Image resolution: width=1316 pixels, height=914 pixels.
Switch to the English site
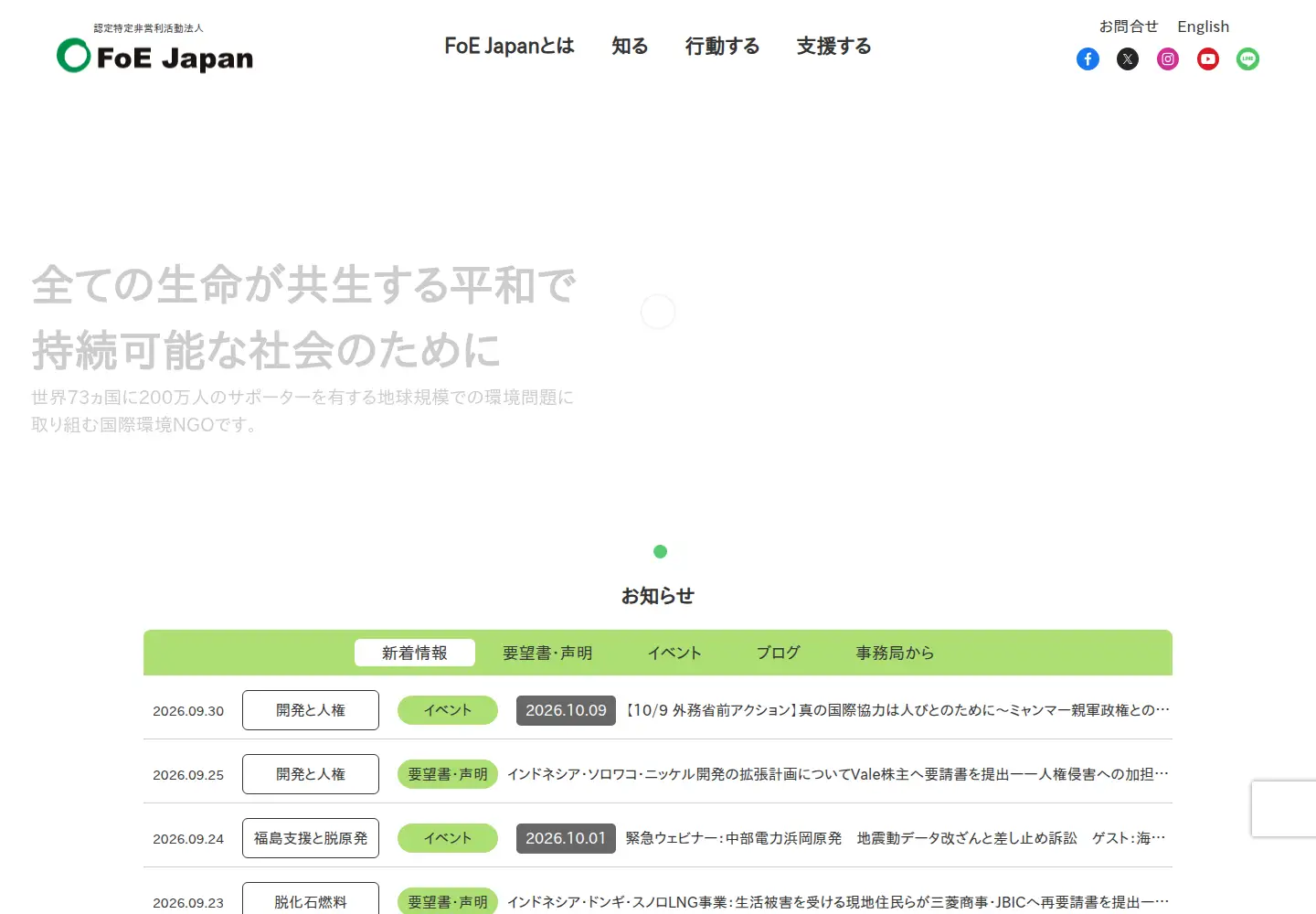1203,27
